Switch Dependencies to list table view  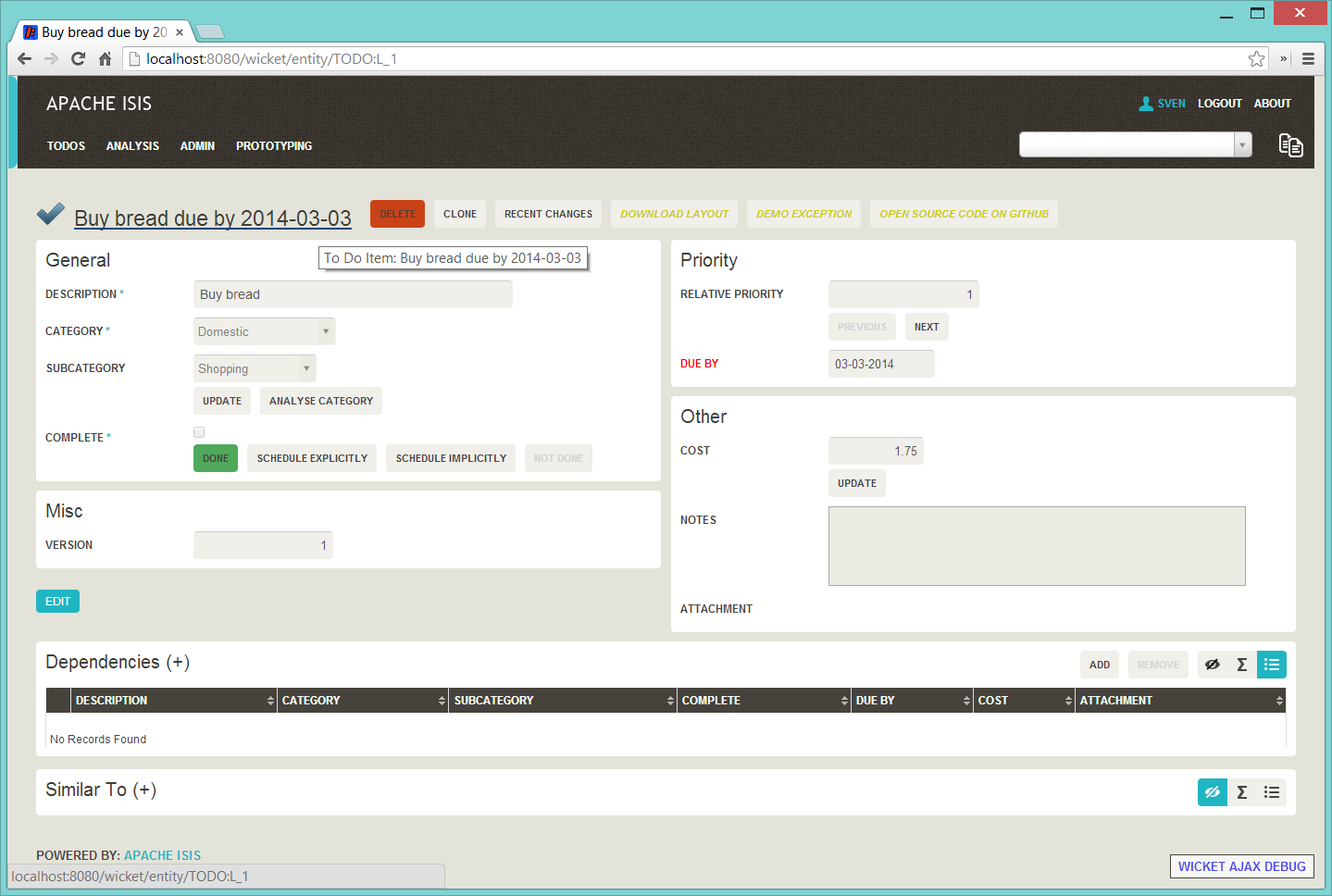point(1271,665)
